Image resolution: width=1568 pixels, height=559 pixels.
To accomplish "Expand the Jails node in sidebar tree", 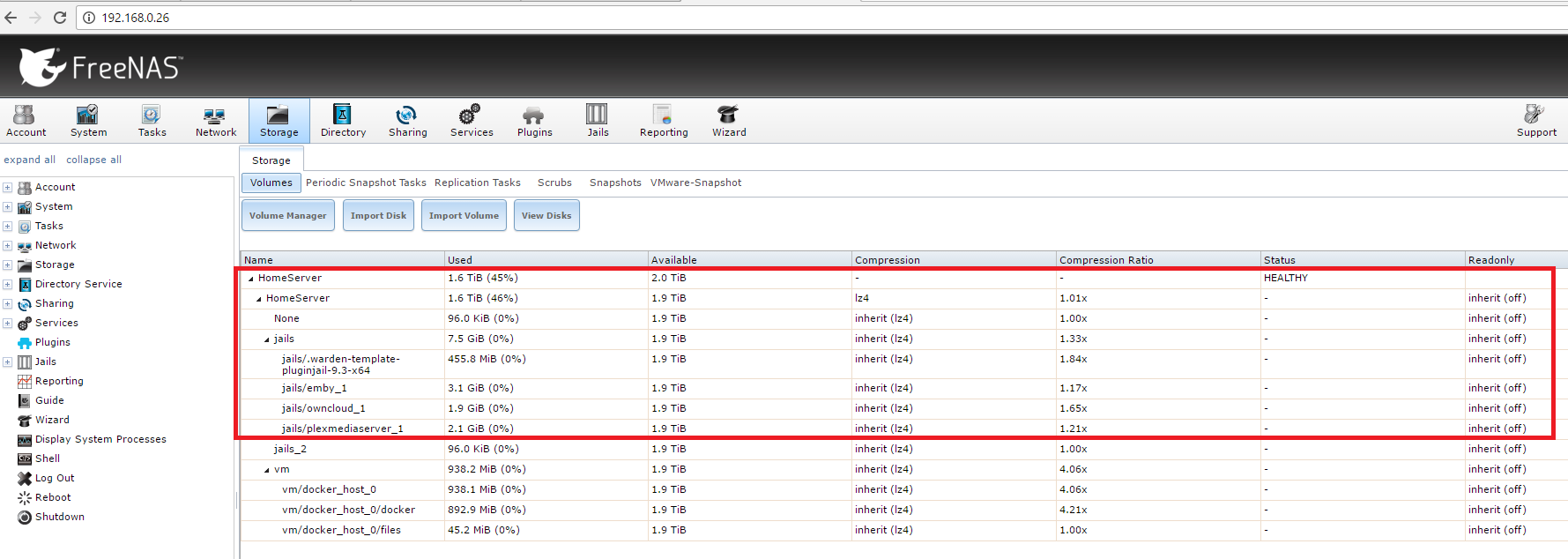I will click(x=7, y=362).
